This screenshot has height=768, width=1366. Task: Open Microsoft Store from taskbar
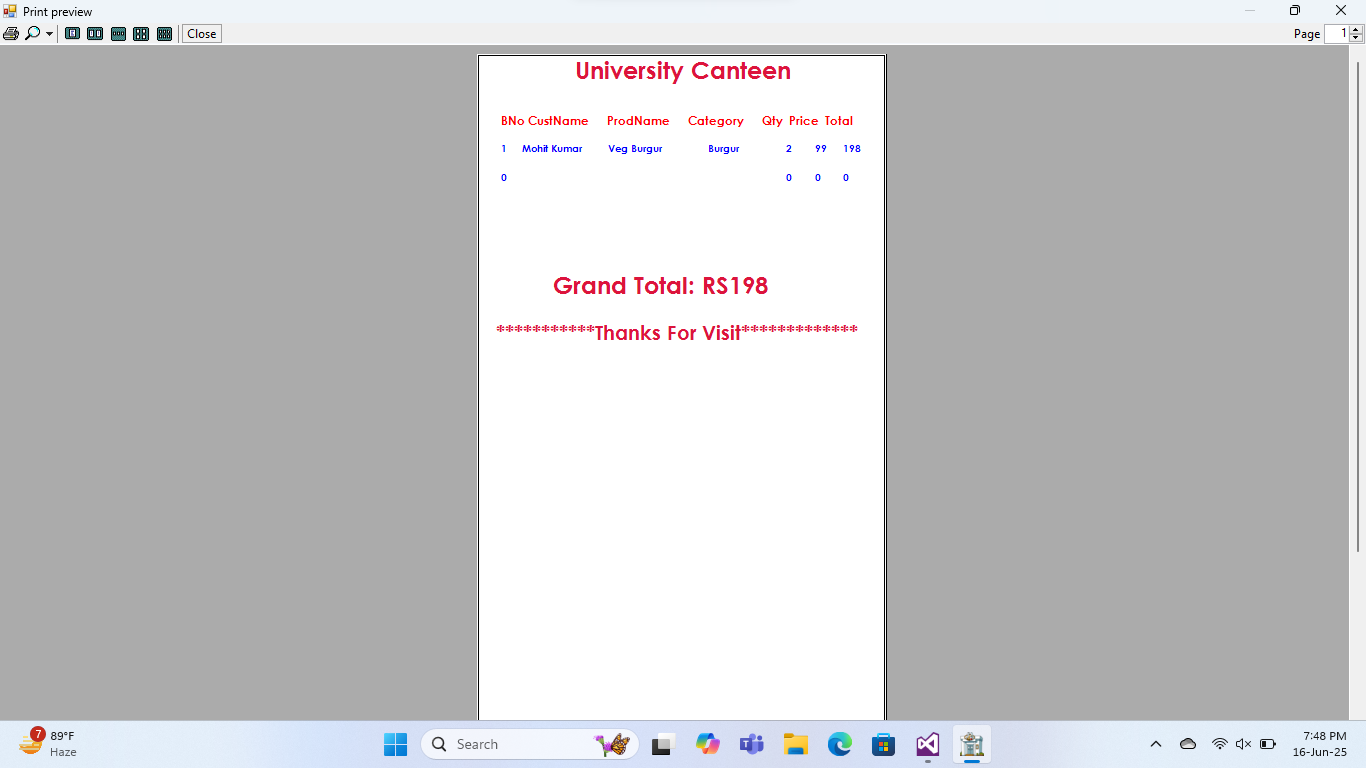tap(883, 744)
